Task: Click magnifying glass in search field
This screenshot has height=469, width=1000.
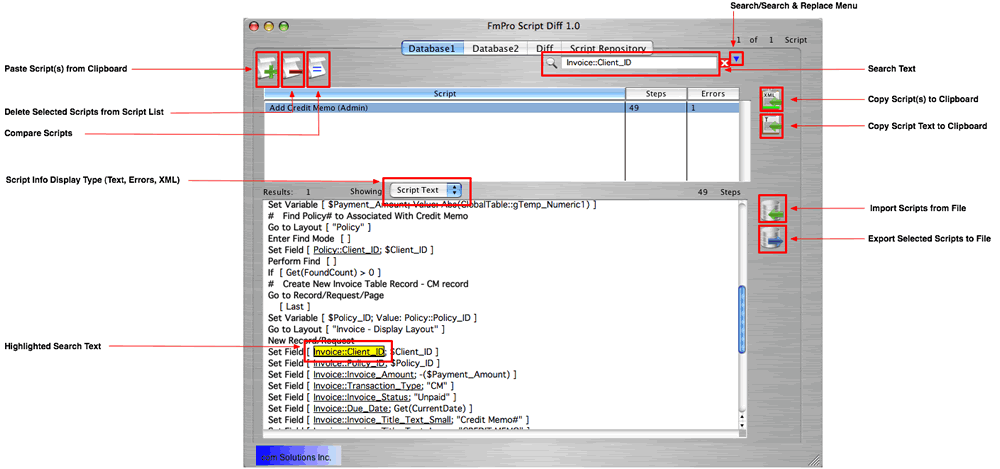Action: 552,63
